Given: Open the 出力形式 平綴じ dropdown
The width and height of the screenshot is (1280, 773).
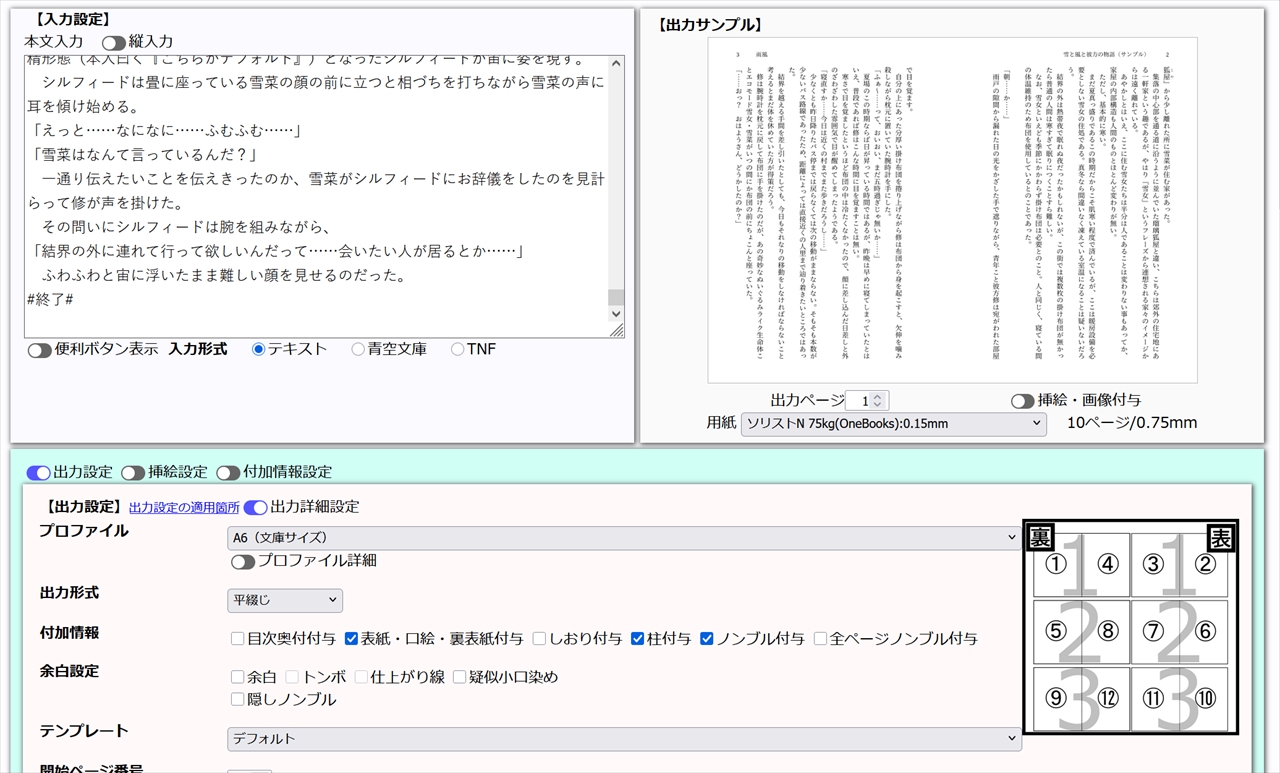Looking at the screenshot, I should (x=285, y=601).
